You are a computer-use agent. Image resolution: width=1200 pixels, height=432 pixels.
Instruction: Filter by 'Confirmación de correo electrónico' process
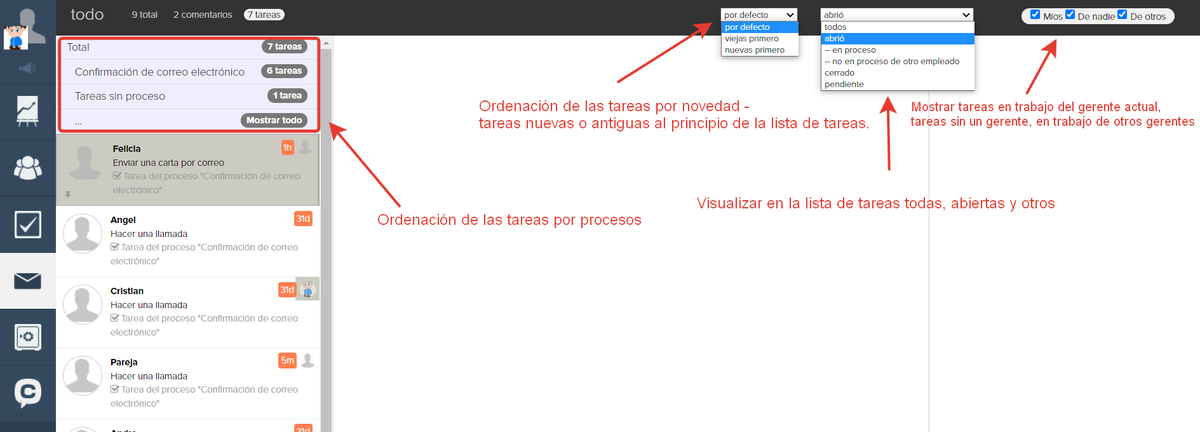(190, 71)
